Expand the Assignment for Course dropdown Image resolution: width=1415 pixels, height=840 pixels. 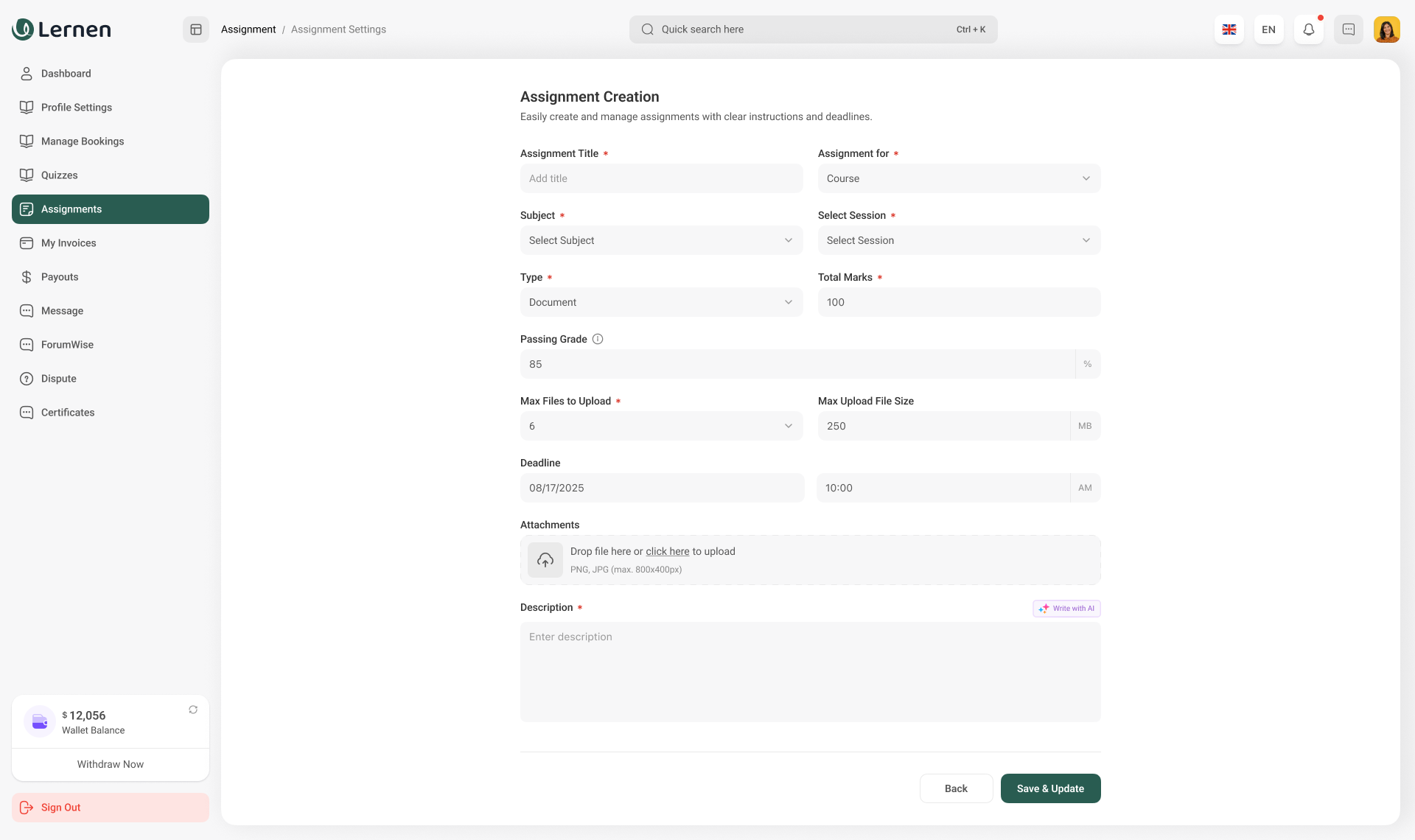point(959,178)
